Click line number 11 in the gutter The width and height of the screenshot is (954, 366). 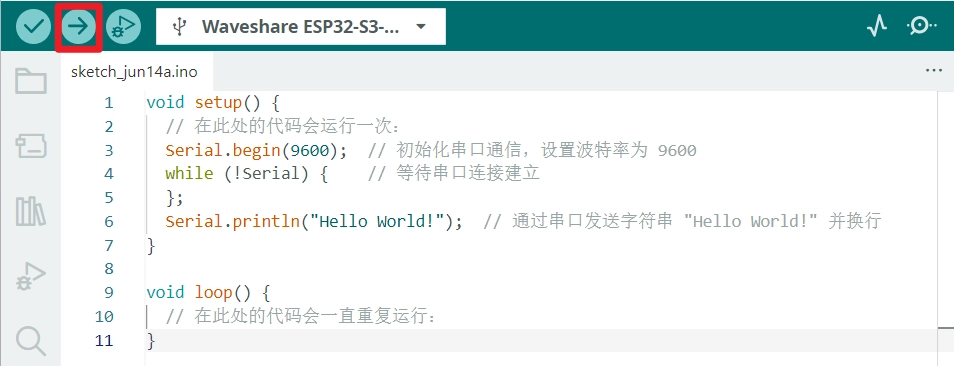[104, 340]
